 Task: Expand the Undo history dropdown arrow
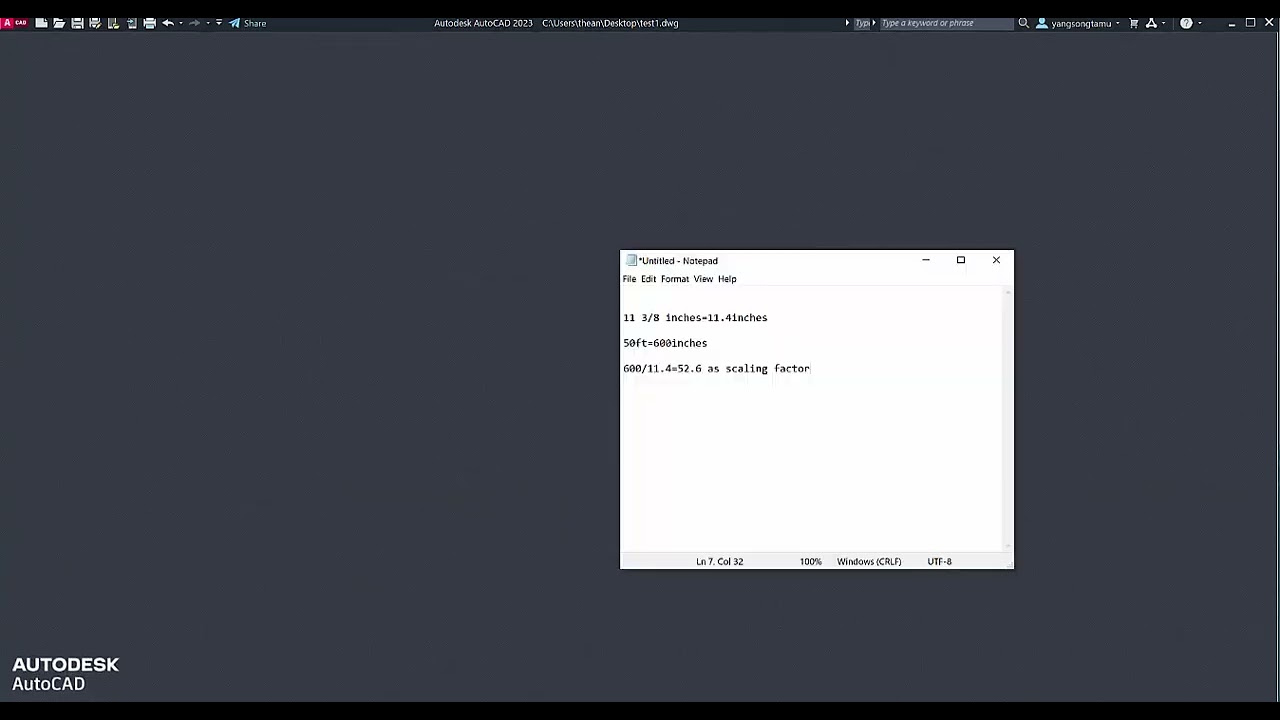pos(181,23)
